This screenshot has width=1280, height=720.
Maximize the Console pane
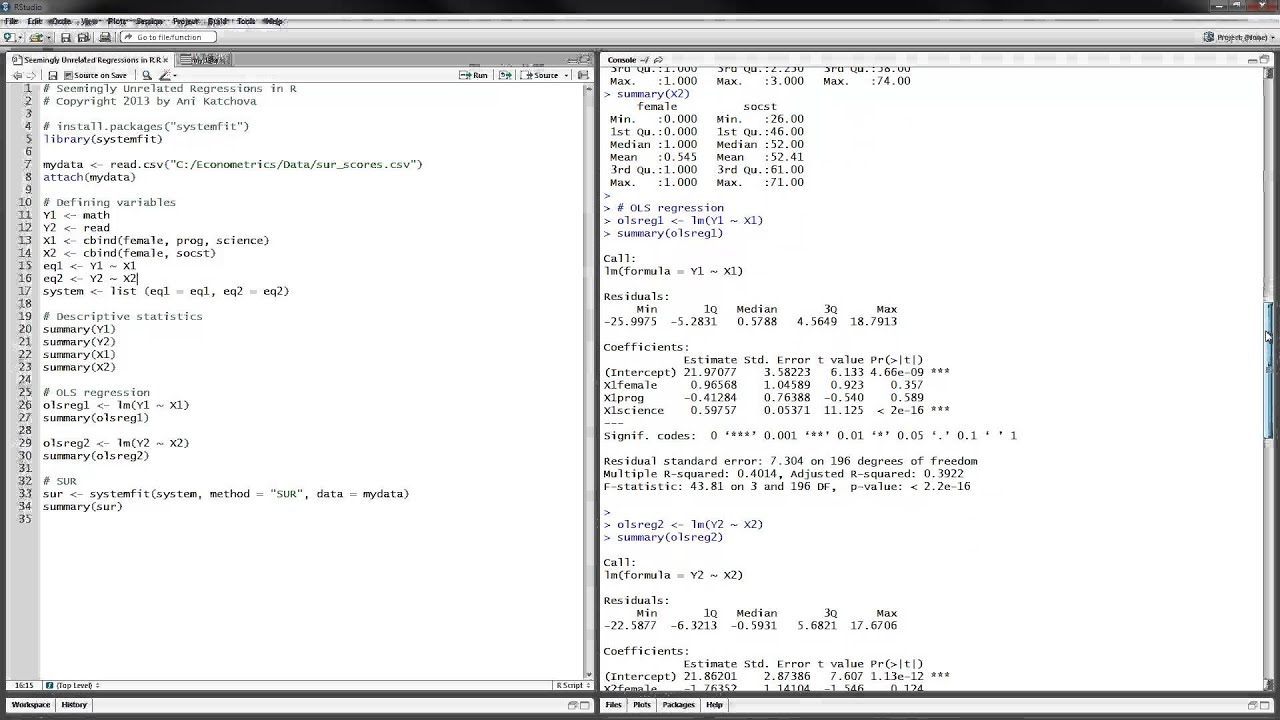[x=1266, y=60]
